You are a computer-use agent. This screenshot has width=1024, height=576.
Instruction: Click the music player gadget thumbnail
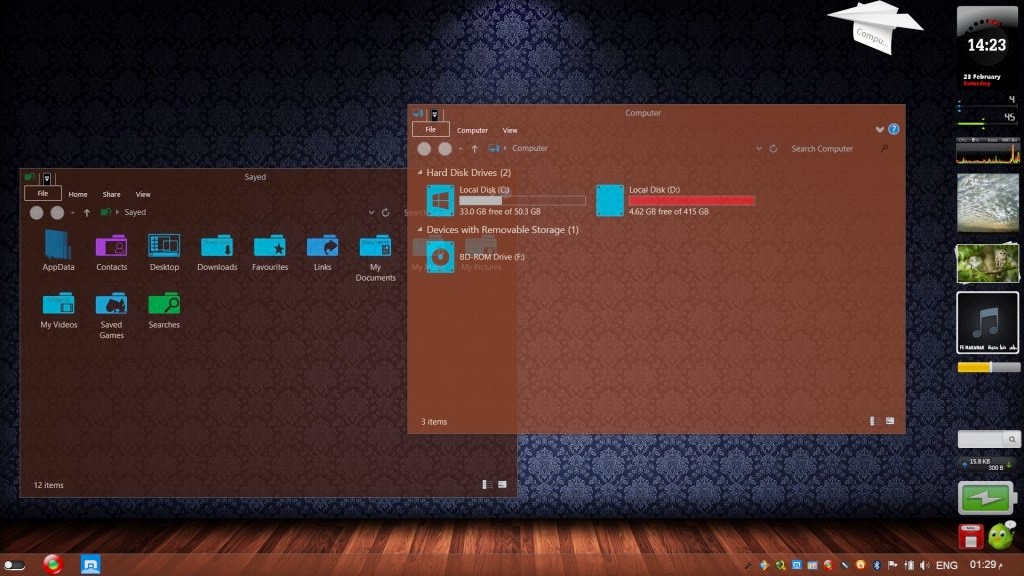pos(987,323)
